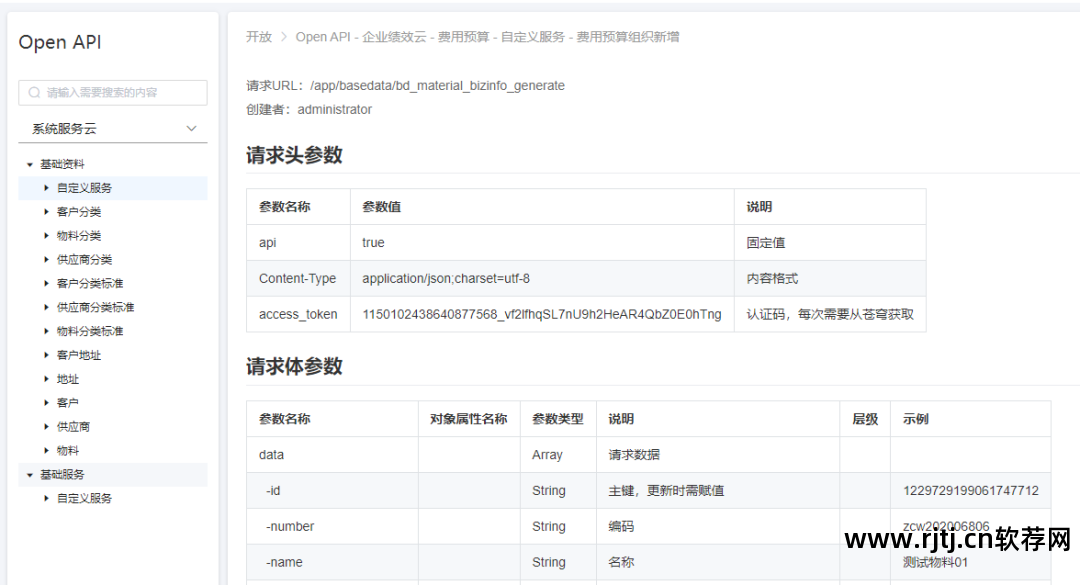The width and height of the screenshot is (1080, 585).
Task: Click the 层级 column header
Action: [864, 419]
